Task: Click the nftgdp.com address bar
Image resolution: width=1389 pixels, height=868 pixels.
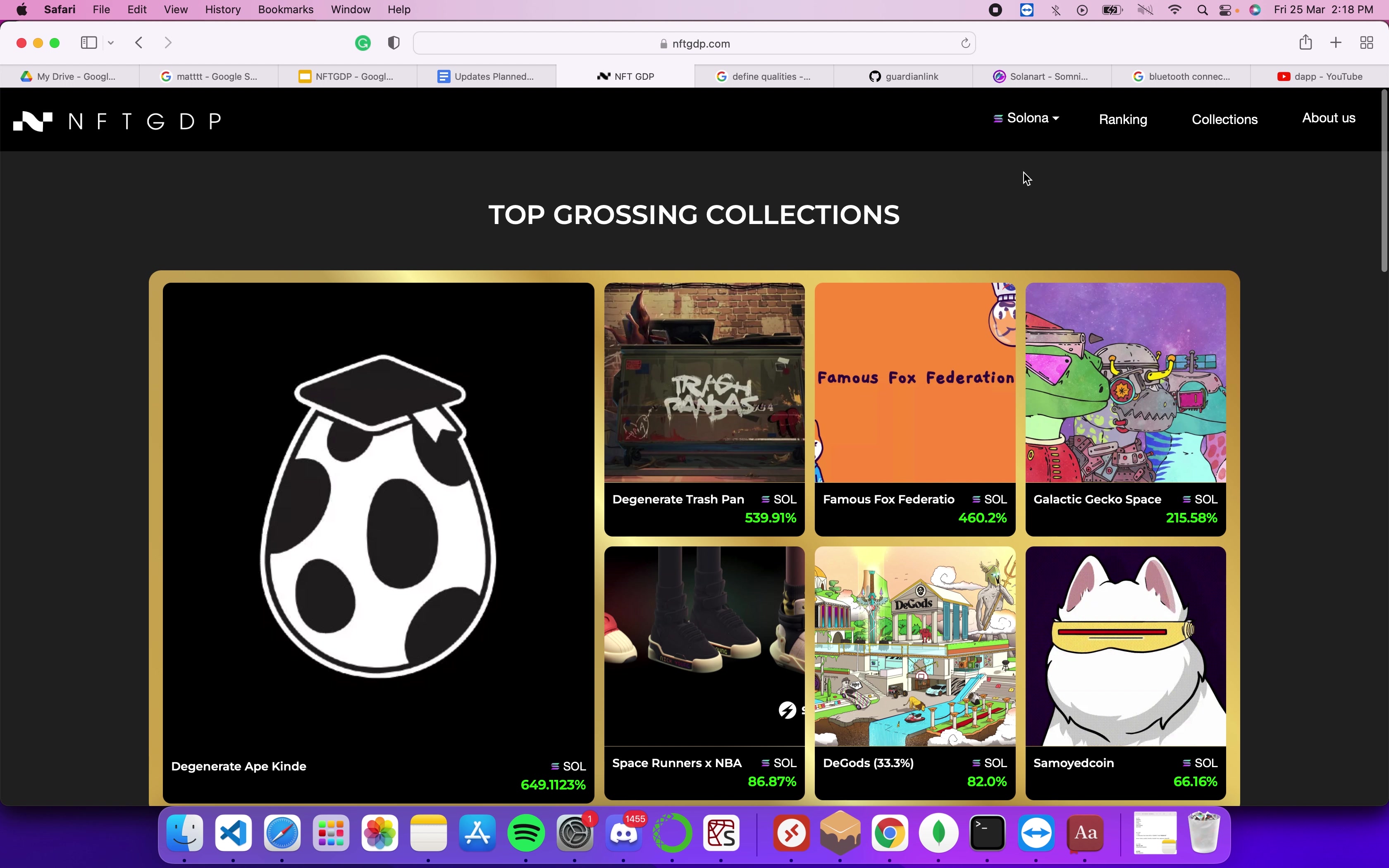Action: coord(694,44)
